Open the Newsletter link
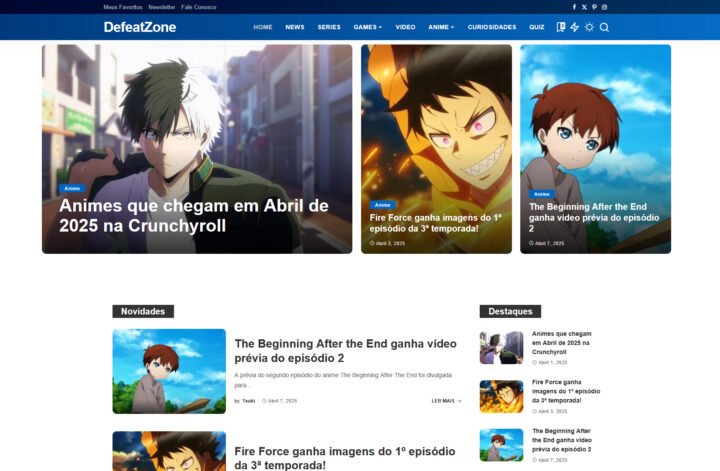The image size is (720, 471). click(x=162, y=7)
